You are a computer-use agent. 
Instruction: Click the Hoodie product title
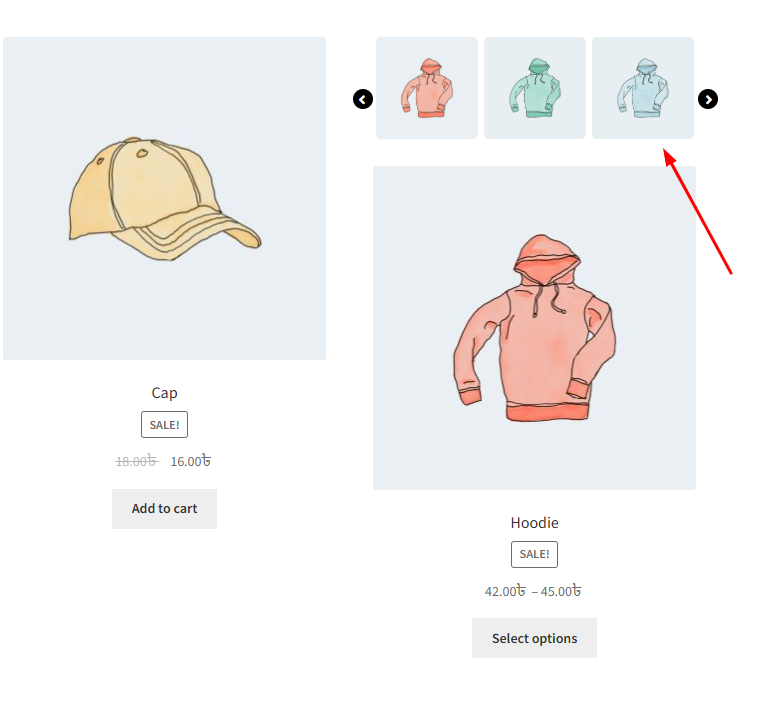click(x=534, y=523)
